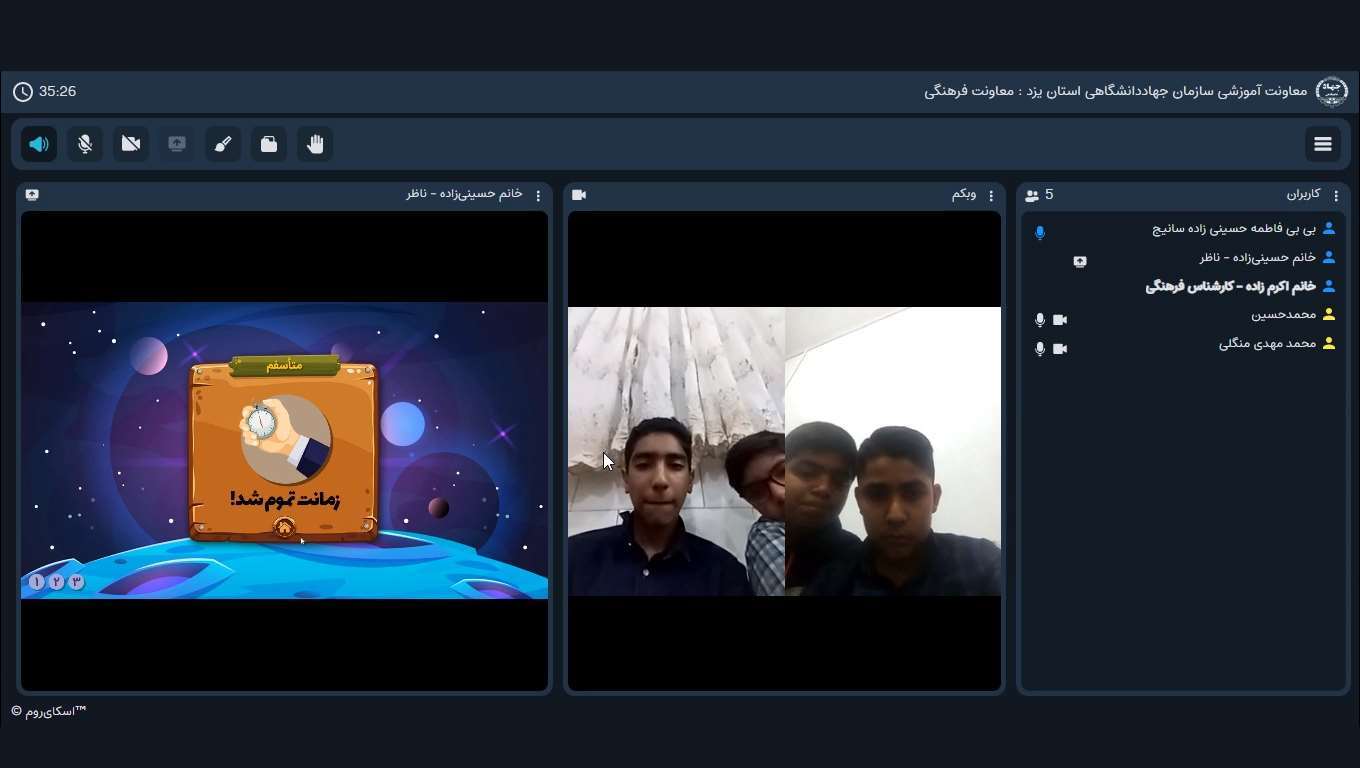Open the shared screen panel options menu

click(x=538, y=196)
